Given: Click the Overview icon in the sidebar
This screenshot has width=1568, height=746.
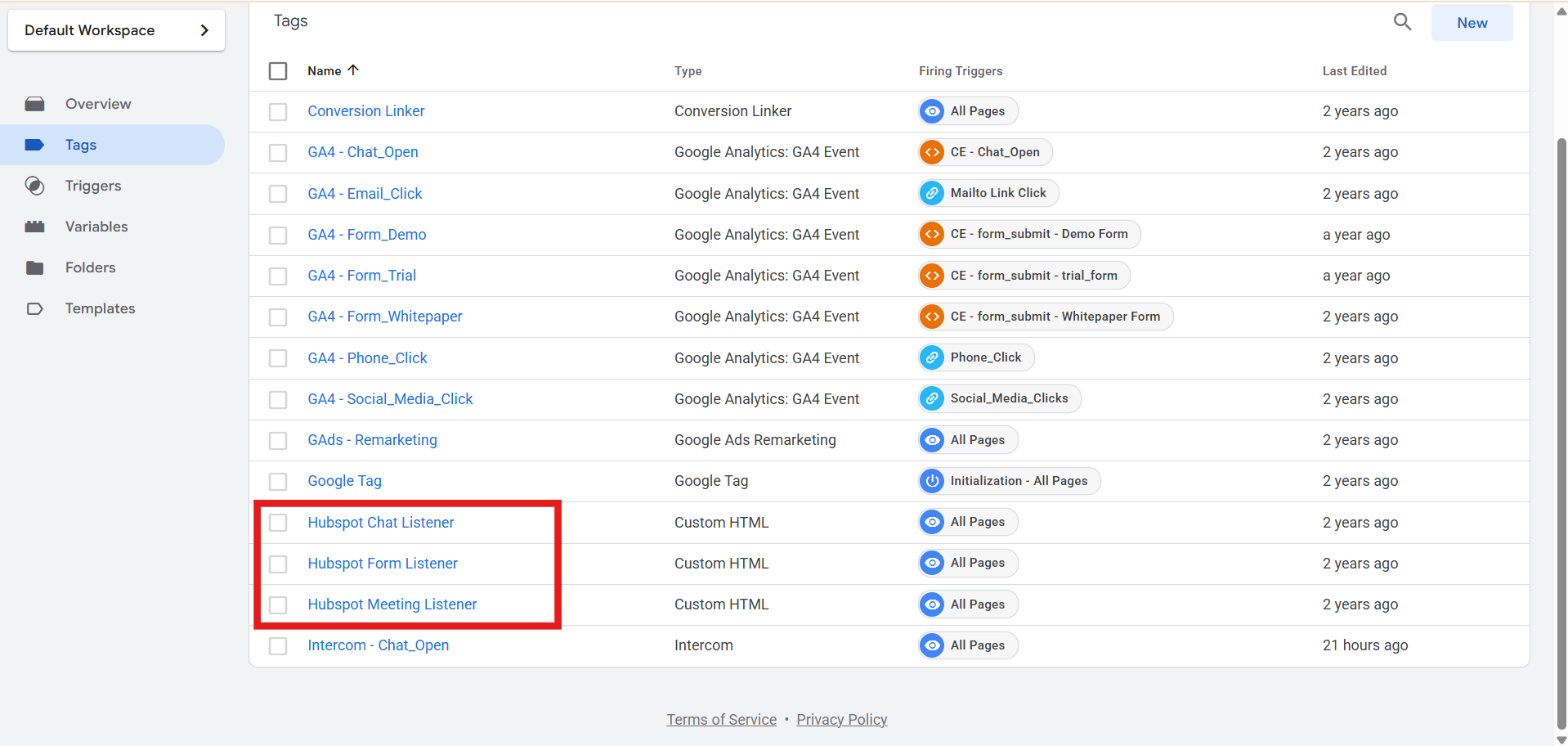Looking at the screenshot, I should point(34,104).
